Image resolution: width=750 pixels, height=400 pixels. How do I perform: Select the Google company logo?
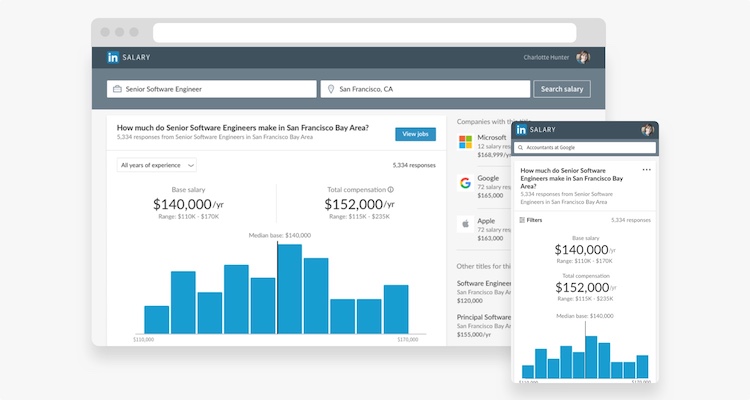(465, 183)
